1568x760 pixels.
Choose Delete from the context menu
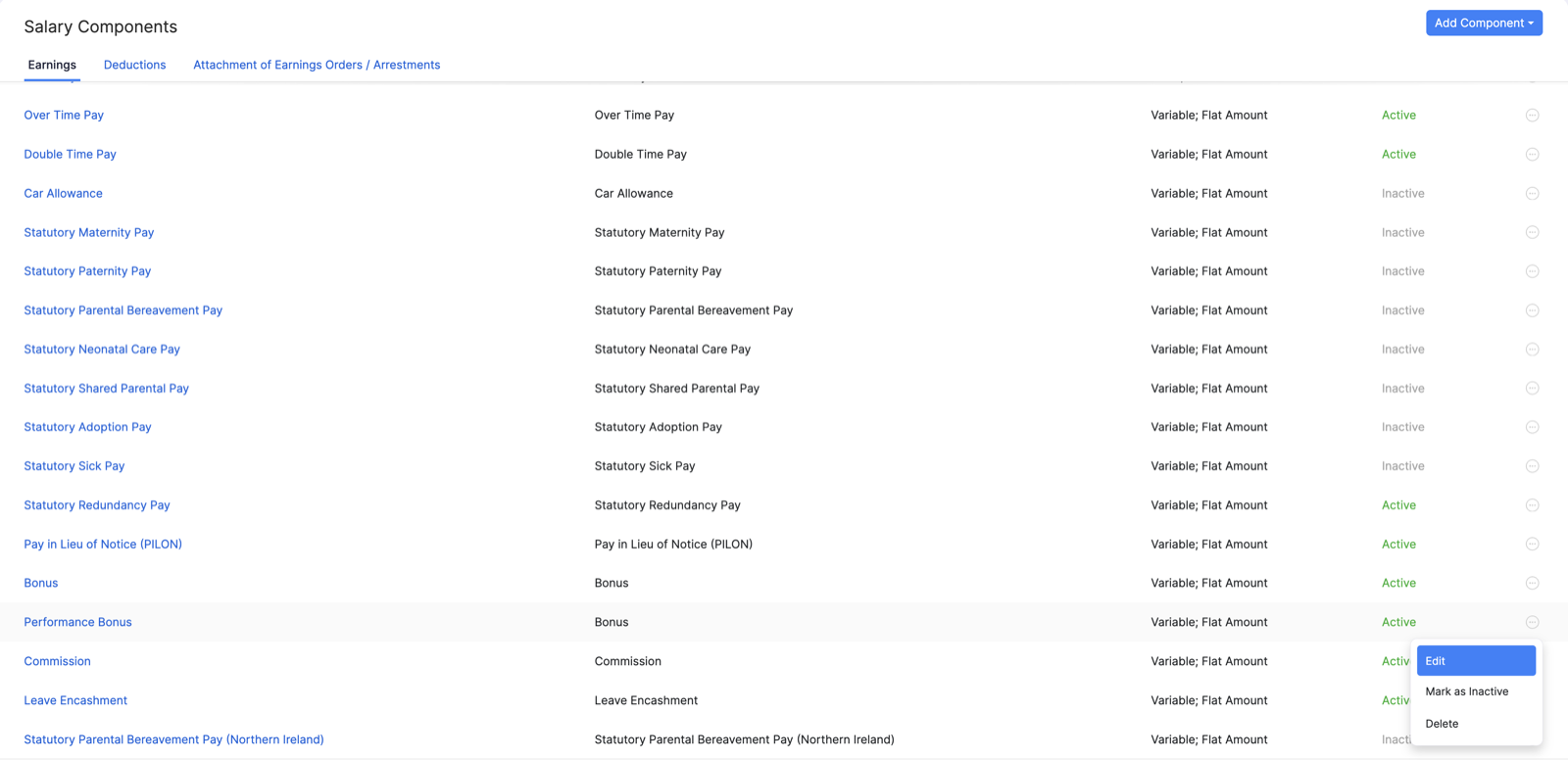[x=1476, y=724]
